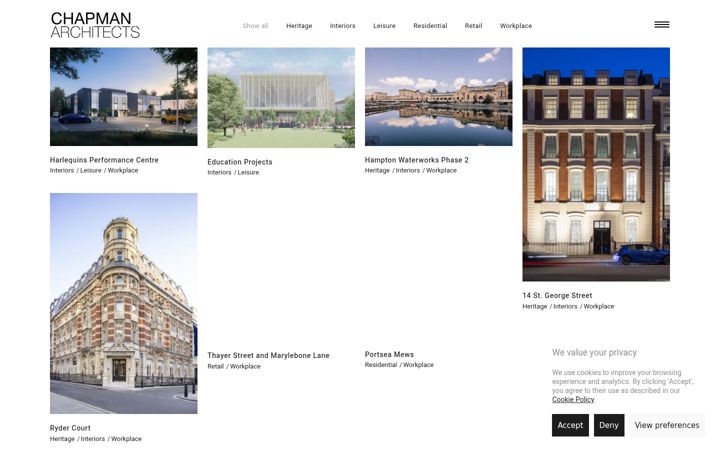720x450 pixels.
Task: View the Hampton Waterworks Phase 2 image
Action: point(439,97)
